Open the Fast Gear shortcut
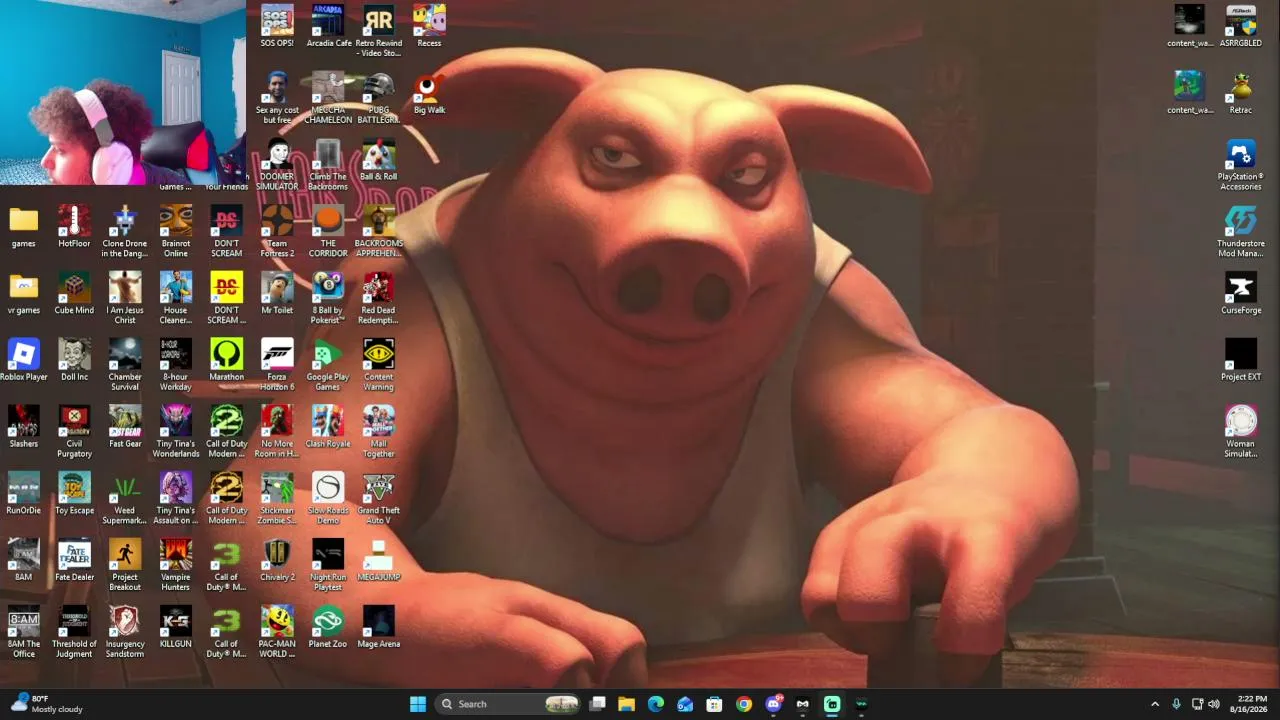 (x=124, y=428)
